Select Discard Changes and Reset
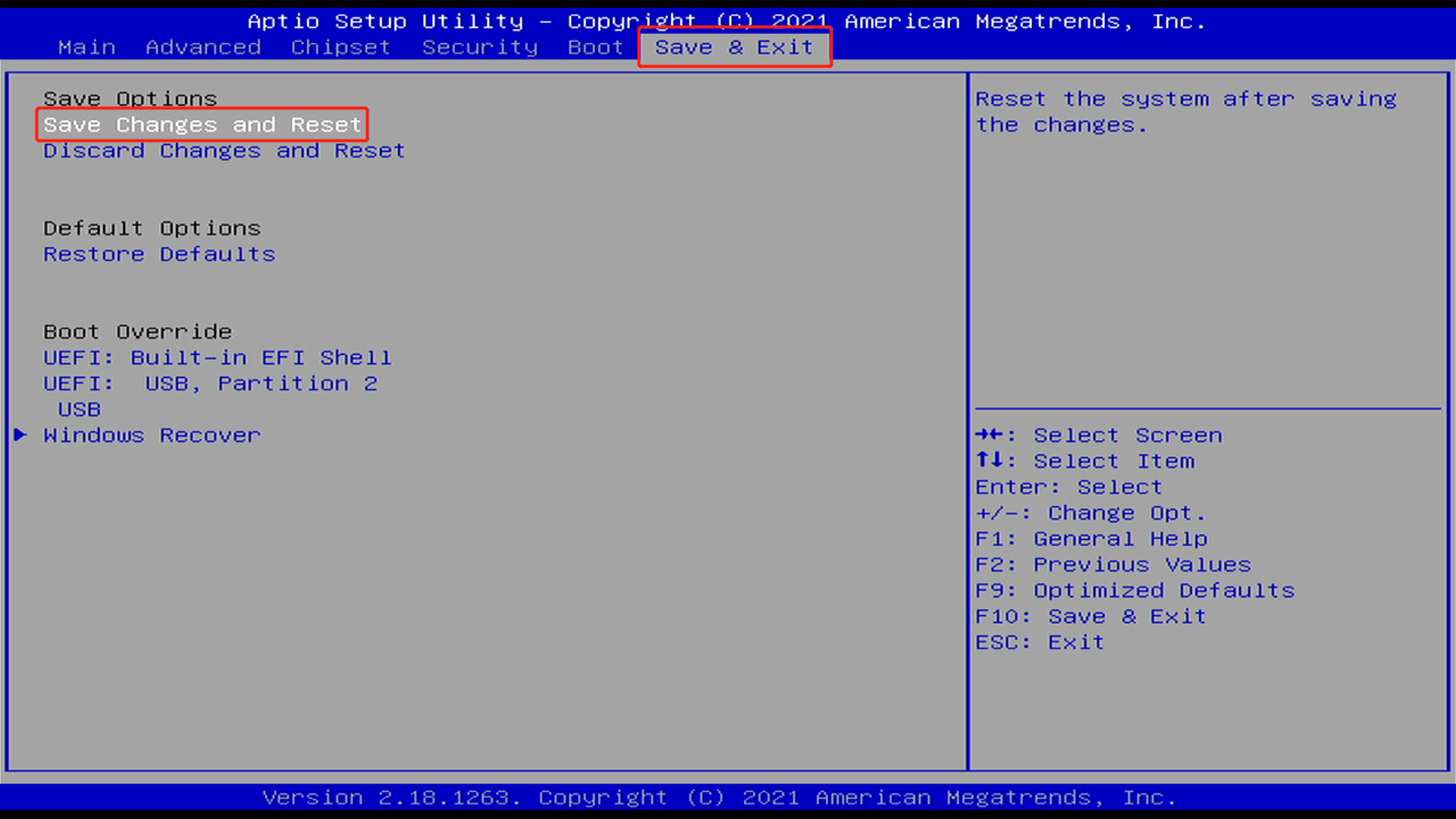This screenshot has width=1456, height=819. point(224,151)
